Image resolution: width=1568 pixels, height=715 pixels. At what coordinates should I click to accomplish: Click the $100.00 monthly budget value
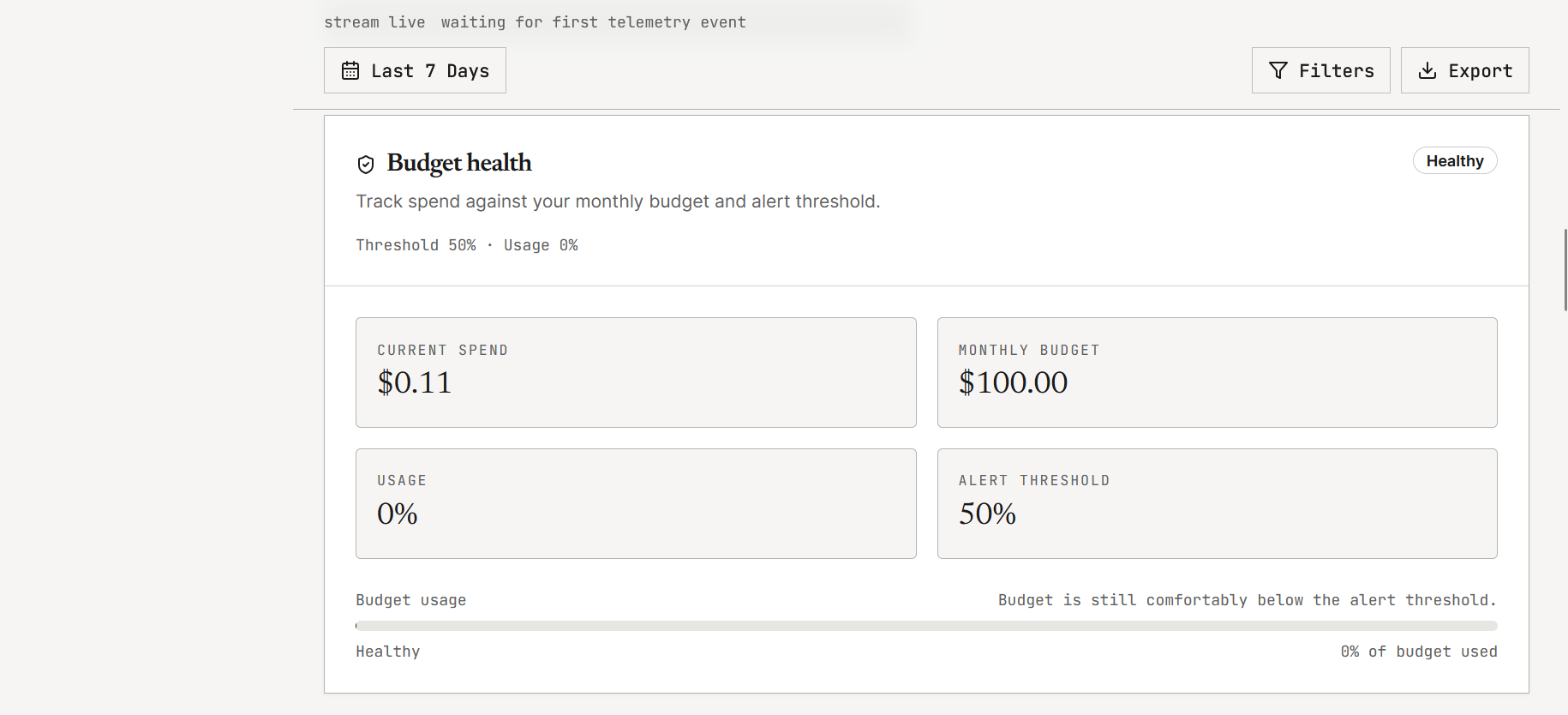(x=1013, y=382)
